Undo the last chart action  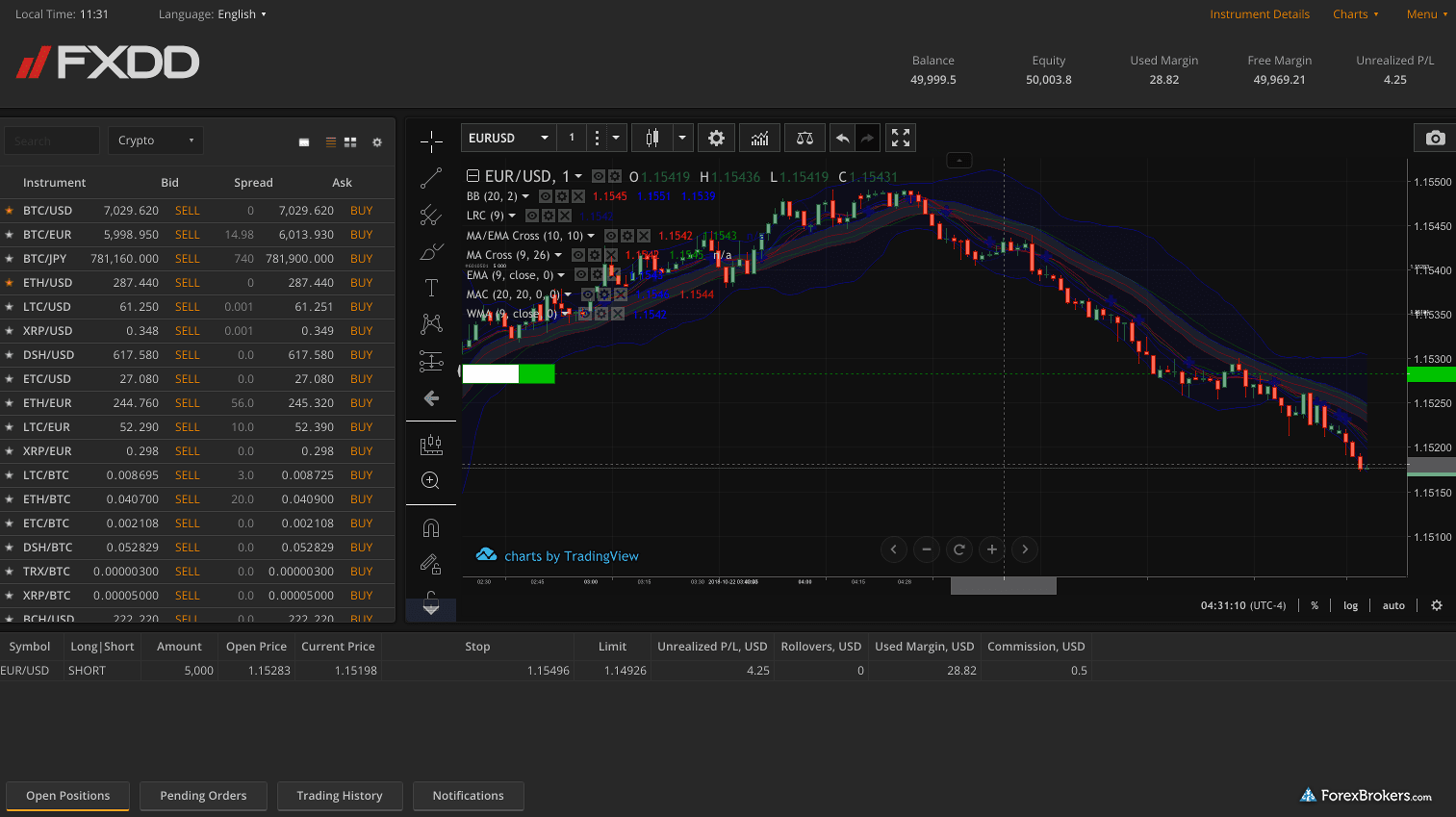pos(842,139)
